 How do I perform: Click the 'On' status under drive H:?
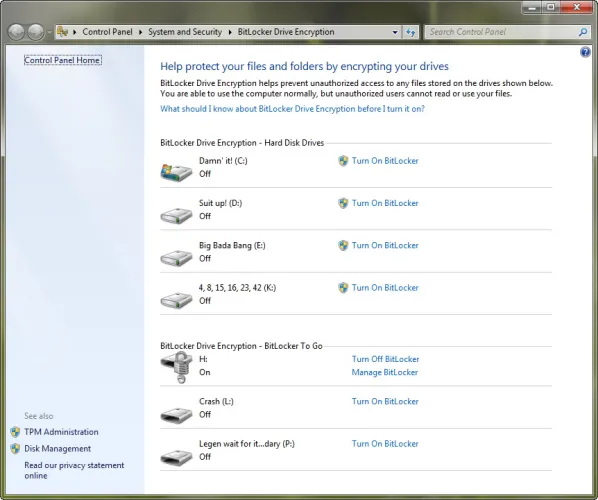[x=204, y=373]
